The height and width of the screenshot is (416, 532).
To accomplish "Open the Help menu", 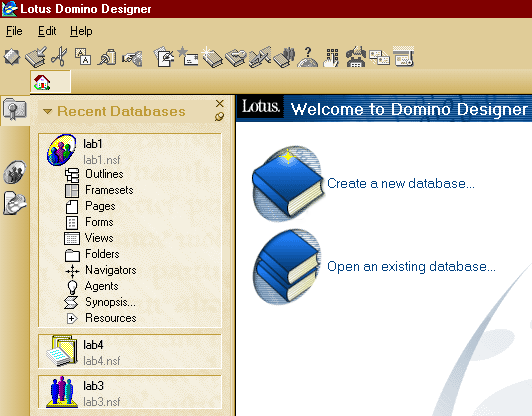I will 81,31.
